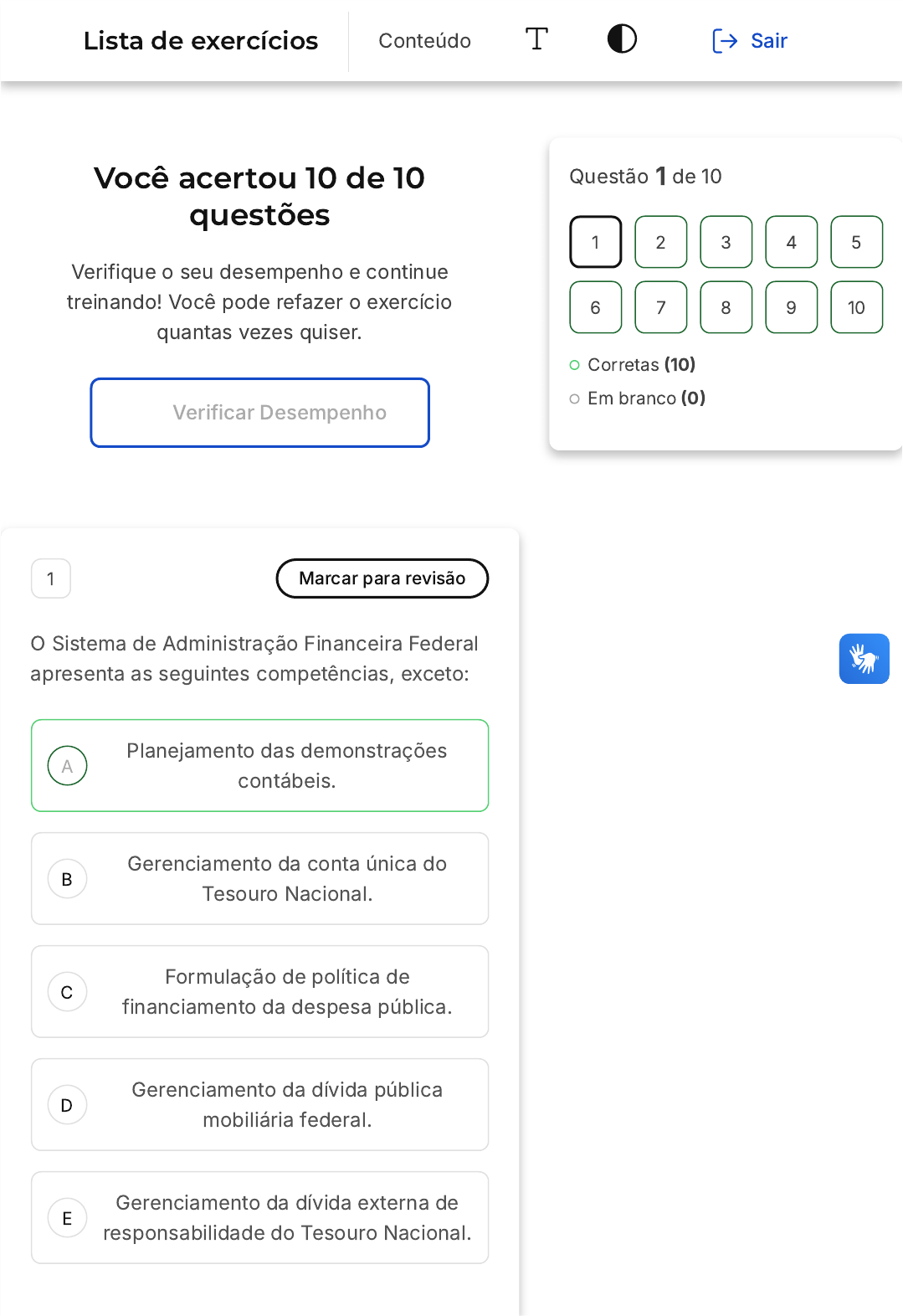Click the font size T icon

pos(536,39)
